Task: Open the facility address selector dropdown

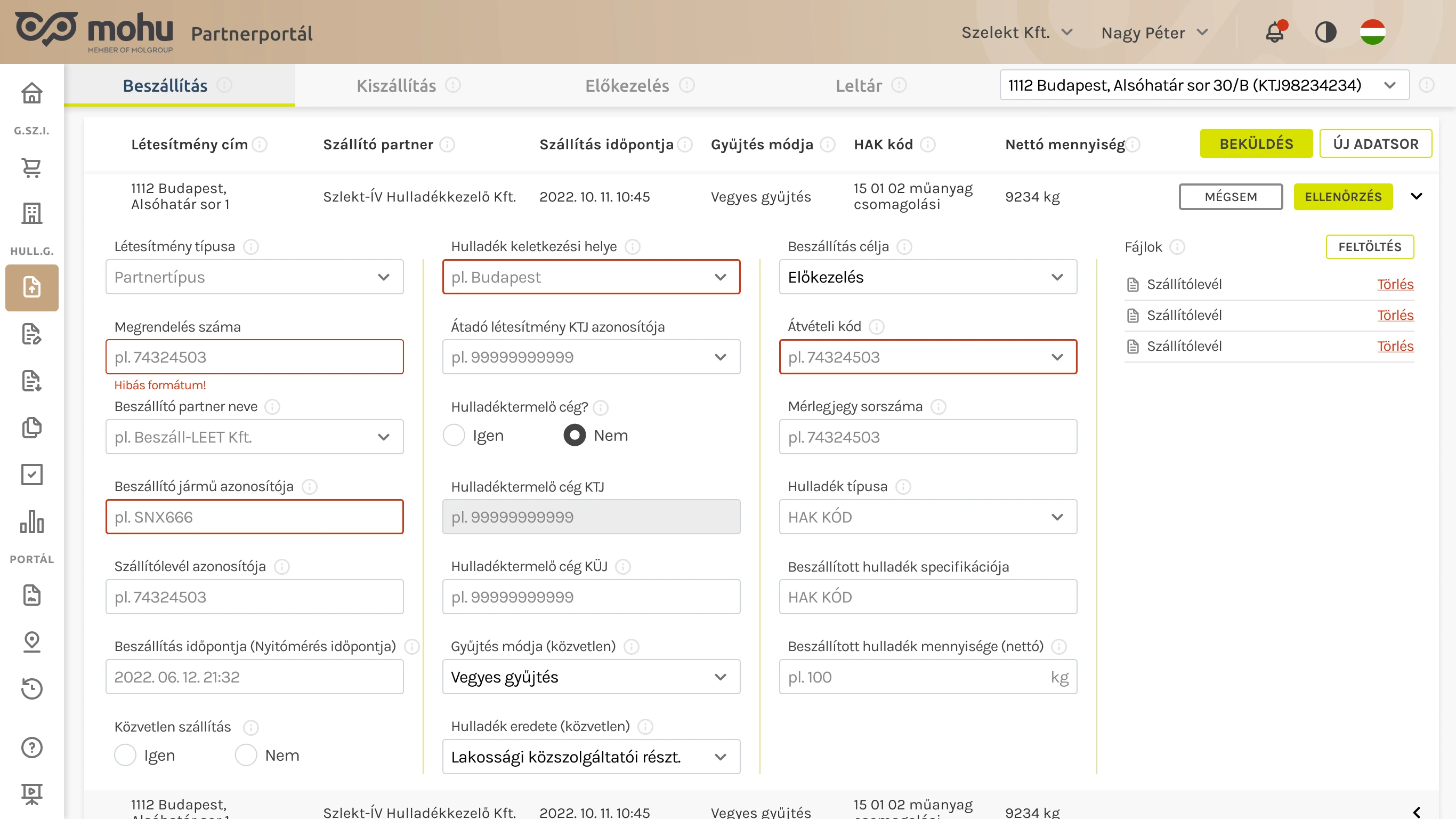Action: pyautogui.click(x=1204, y=85)
